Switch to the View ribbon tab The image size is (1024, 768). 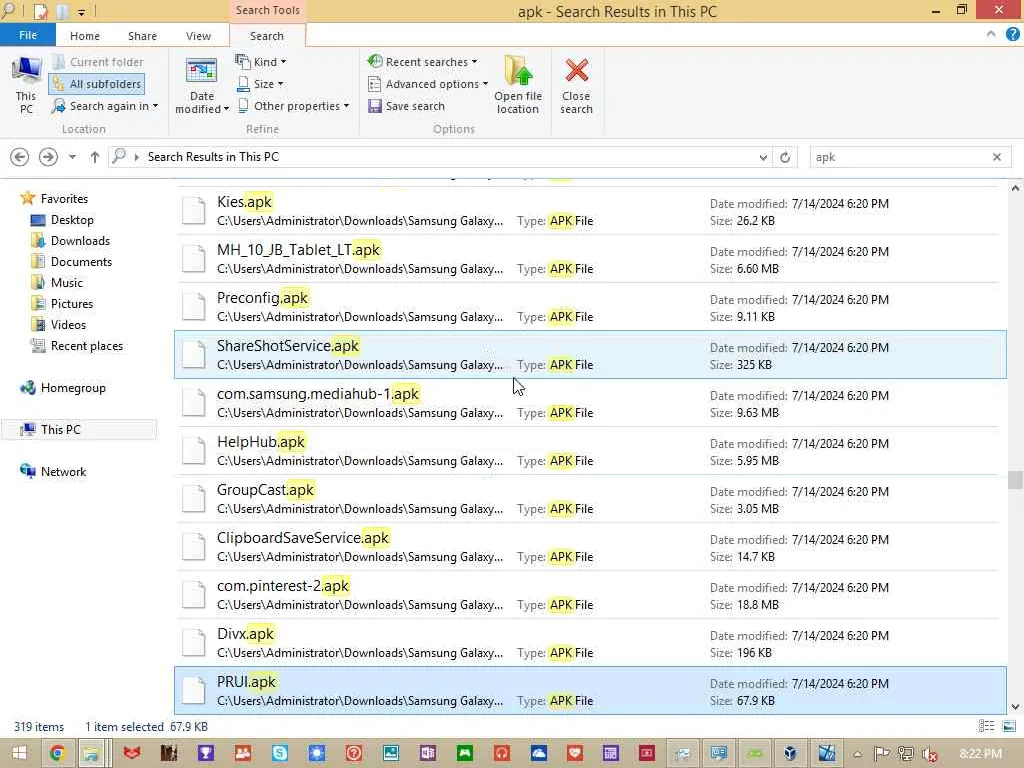(x=199, y=36)
